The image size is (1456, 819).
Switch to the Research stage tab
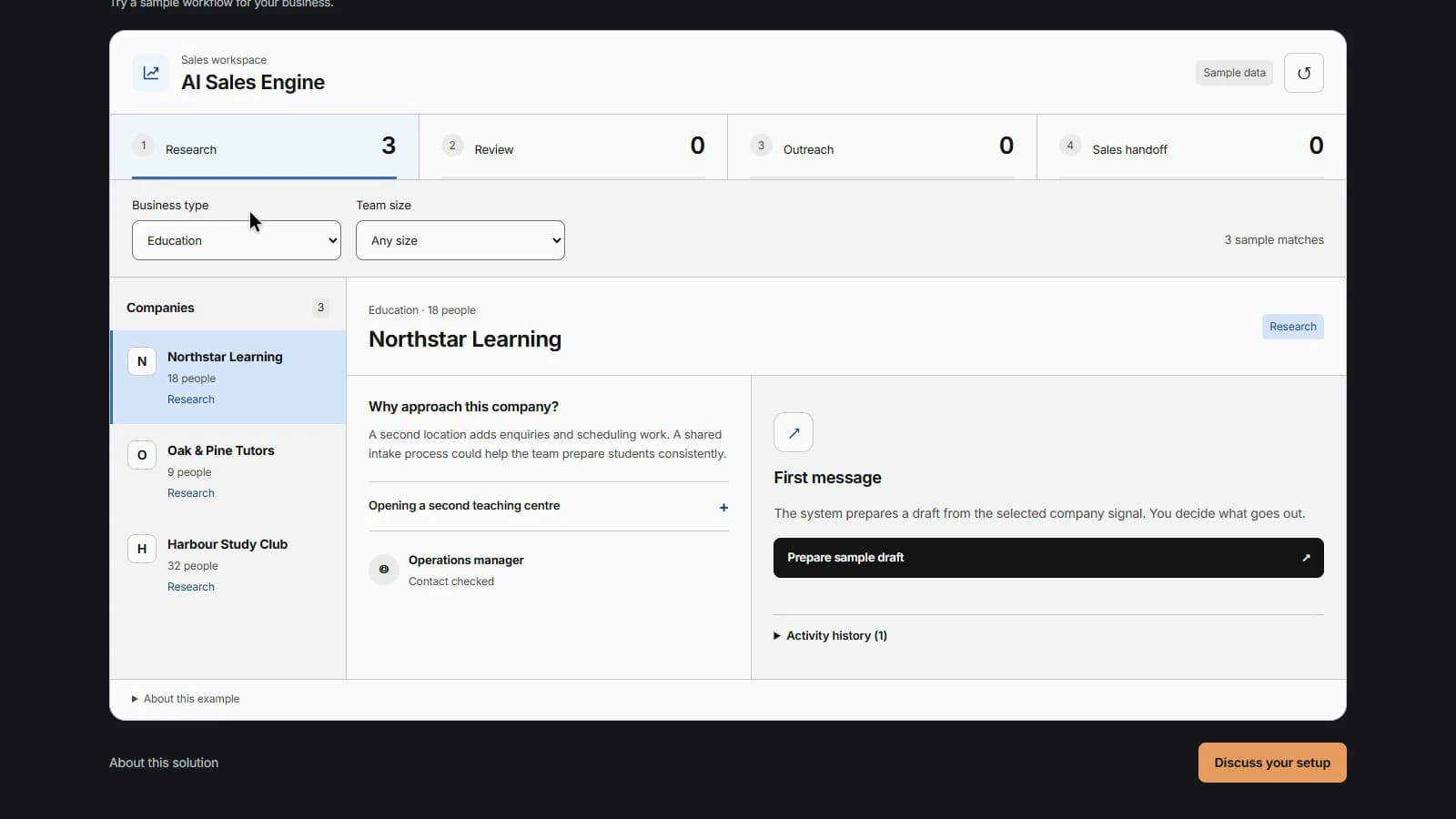[x=264, y=147]
